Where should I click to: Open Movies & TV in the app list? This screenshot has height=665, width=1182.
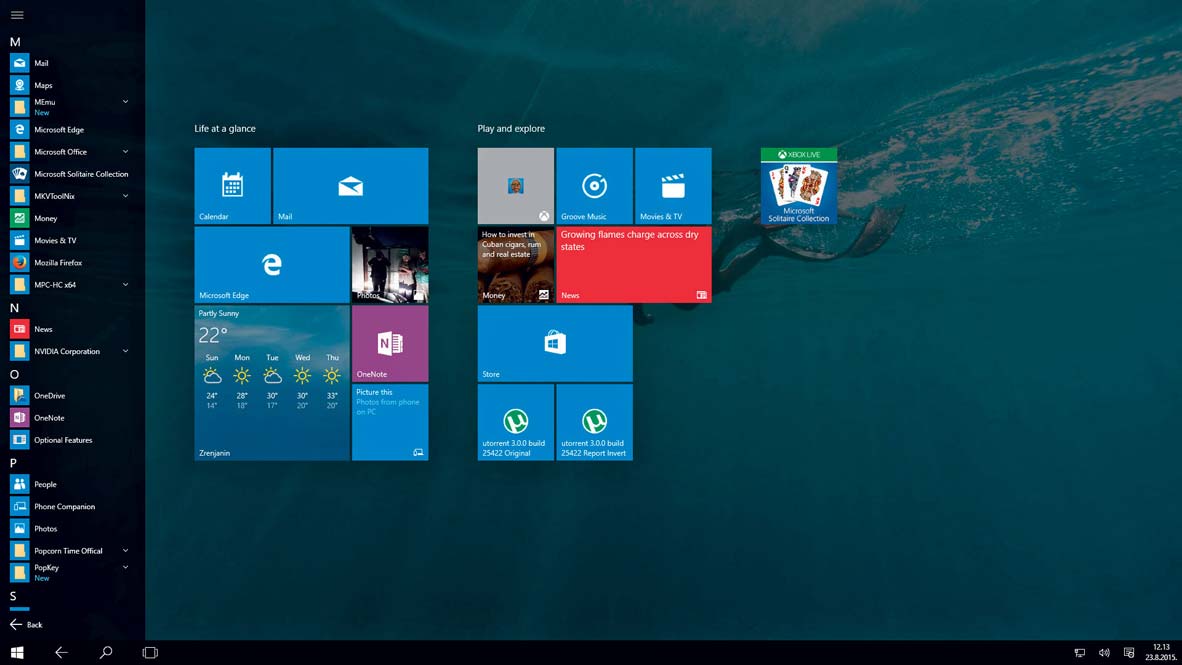[69, 241]
